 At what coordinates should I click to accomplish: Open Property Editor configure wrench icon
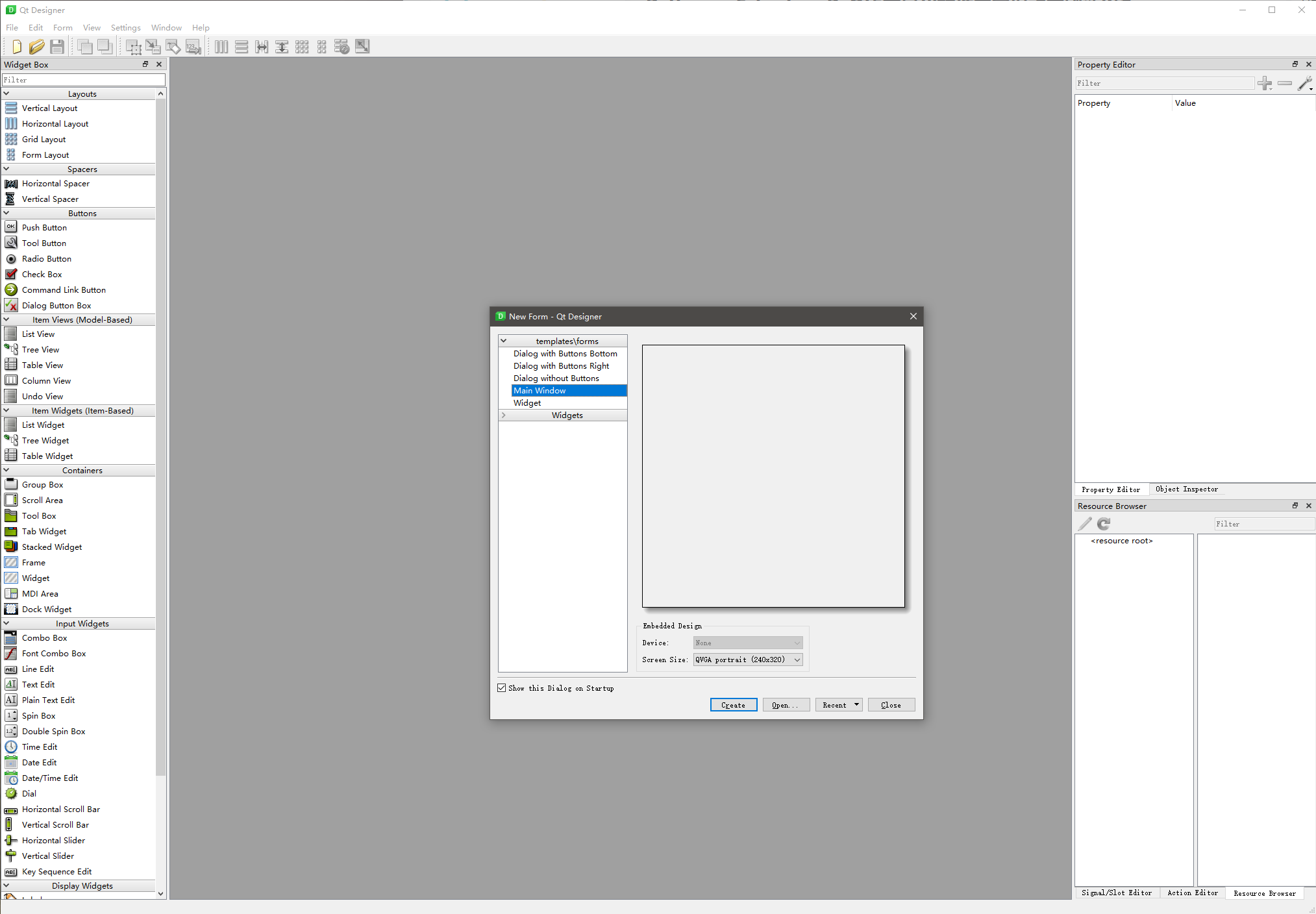(x=1305, y=83)
